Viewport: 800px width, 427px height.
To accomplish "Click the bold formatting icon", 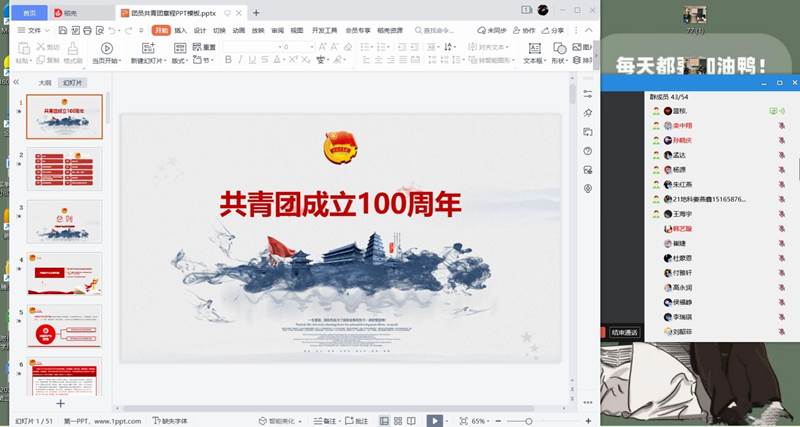I will 228,60.
